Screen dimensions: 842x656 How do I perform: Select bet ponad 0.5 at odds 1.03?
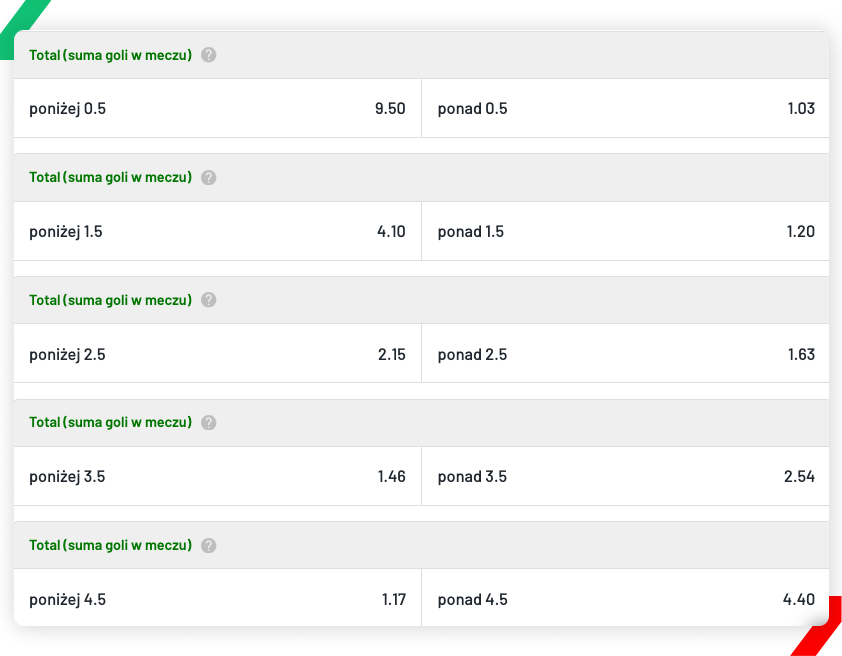coord(626,108)
